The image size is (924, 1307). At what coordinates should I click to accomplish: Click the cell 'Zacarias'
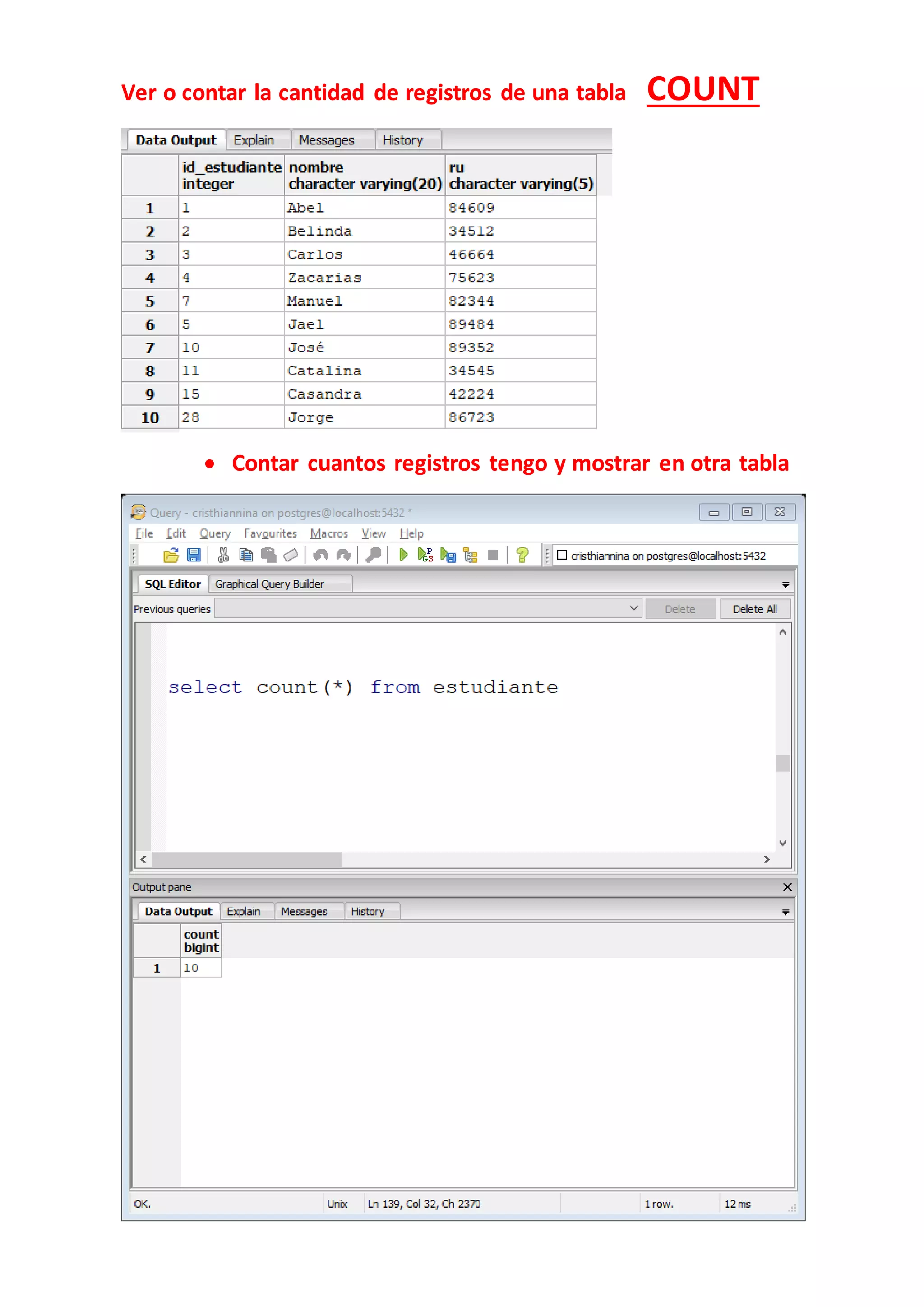pyautogui.click(x=365, y=277)
